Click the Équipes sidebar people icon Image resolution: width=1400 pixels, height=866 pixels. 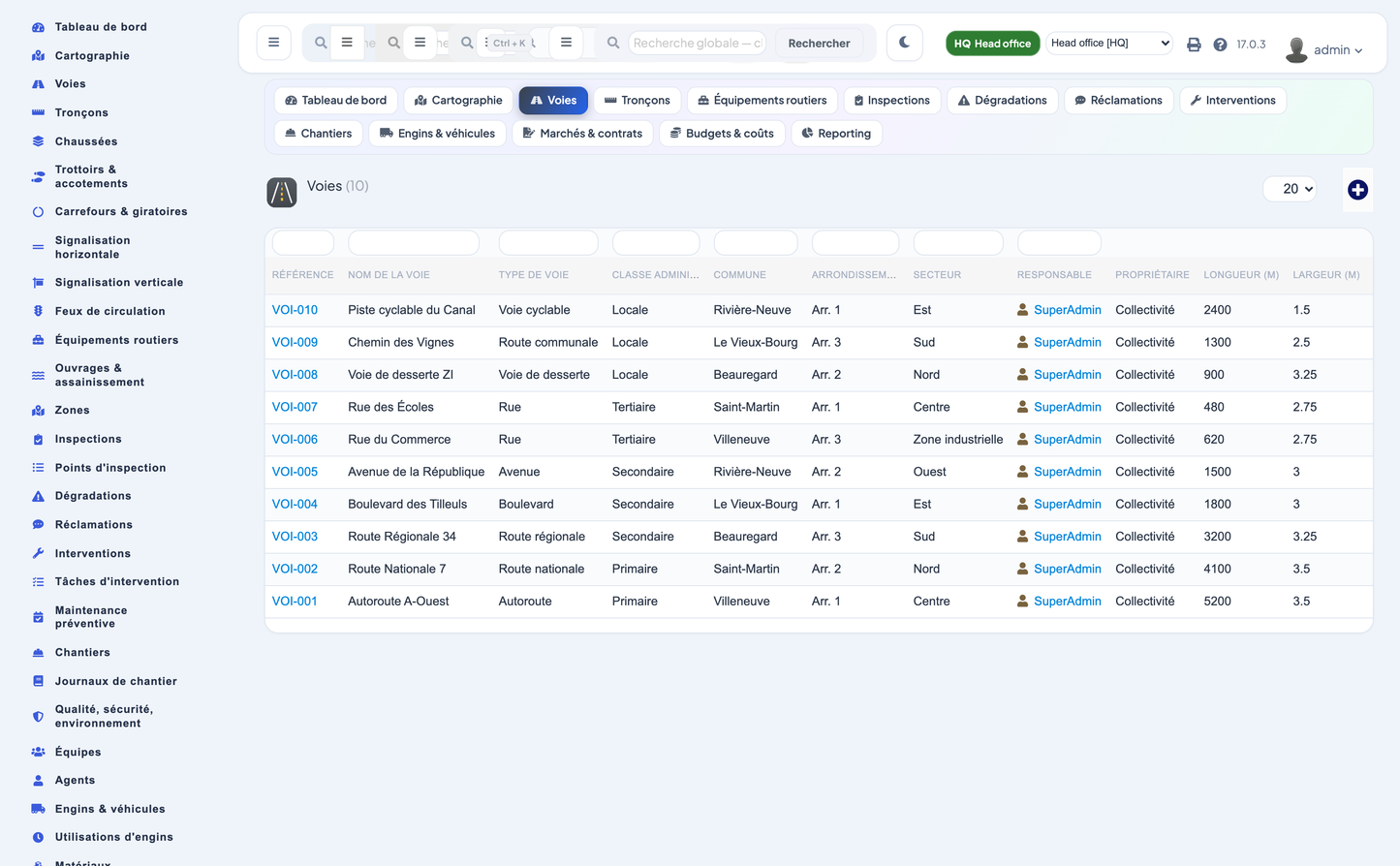(38, 752)
